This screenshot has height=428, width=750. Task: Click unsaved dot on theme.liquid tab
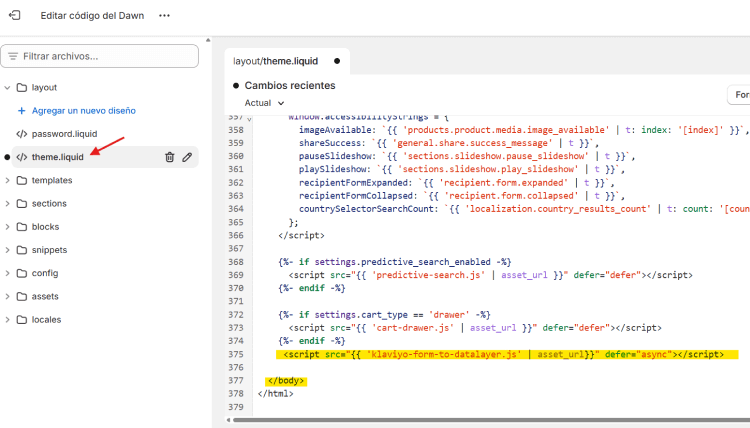click(337, 61)
